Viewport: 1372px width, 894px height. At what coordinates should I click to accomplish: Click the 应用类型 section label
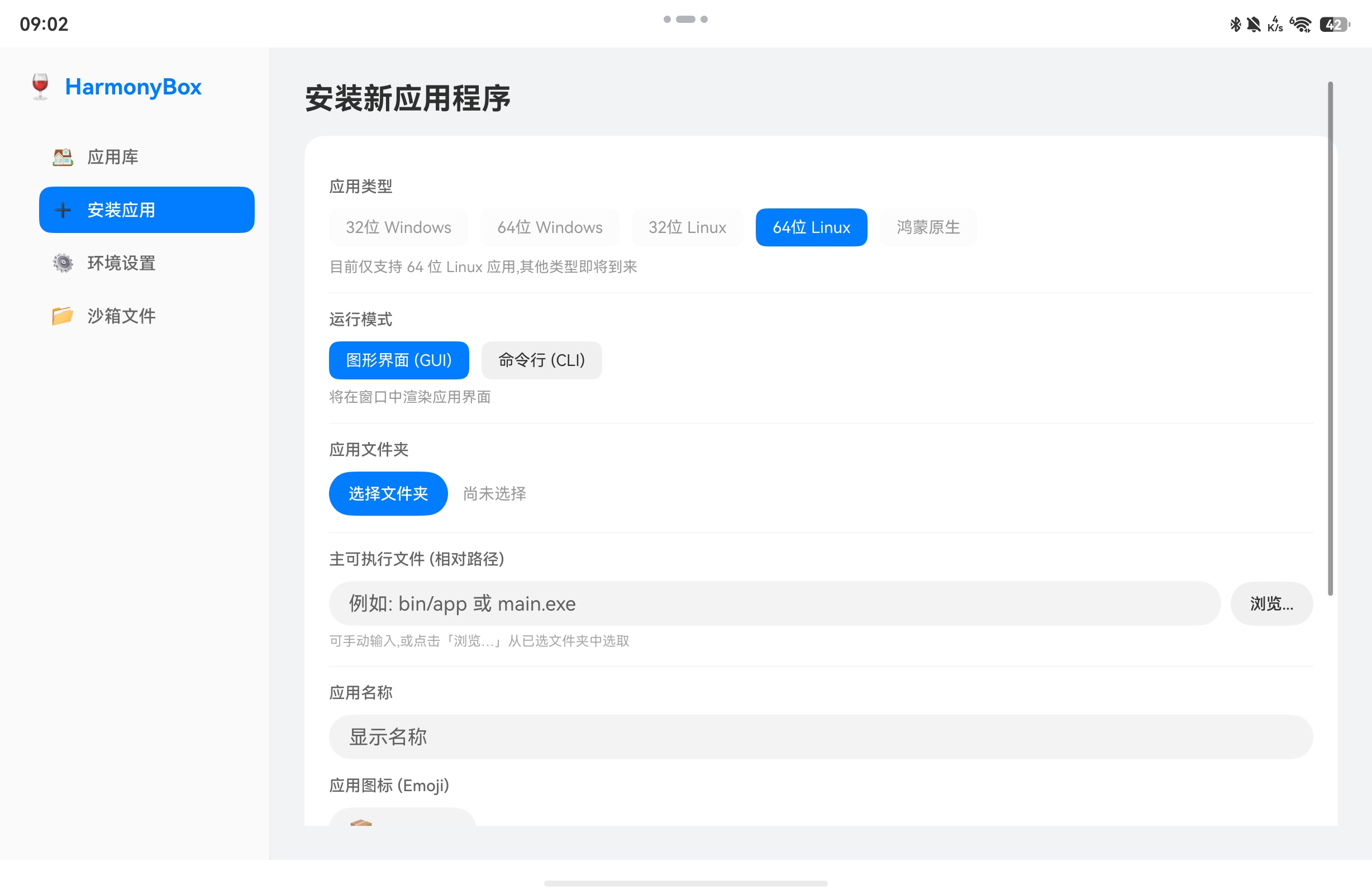pyautogui.click(x=361, y=186)
